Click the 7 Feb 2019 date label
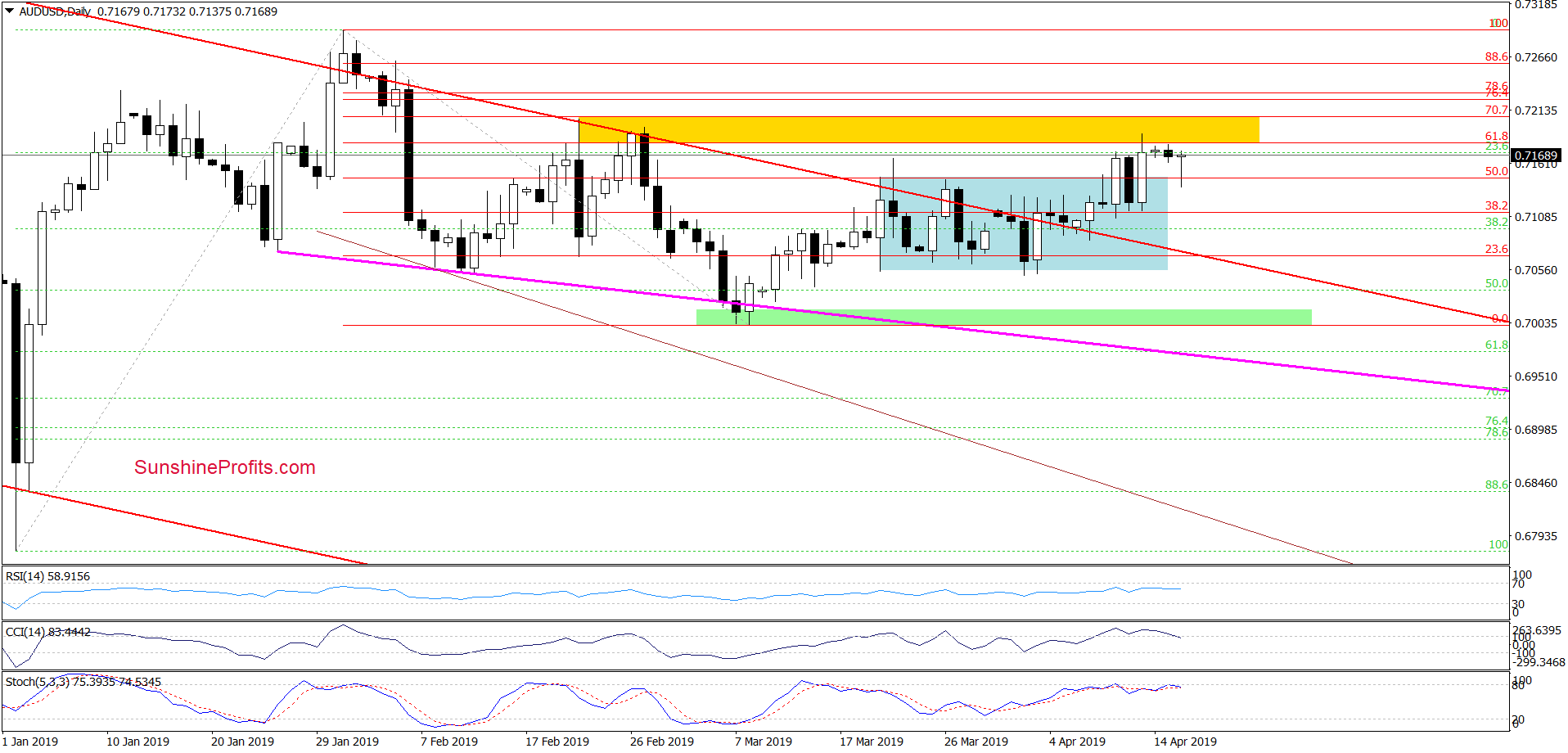The width and height of the screenshot is (1568, 753). pos(449,742)
